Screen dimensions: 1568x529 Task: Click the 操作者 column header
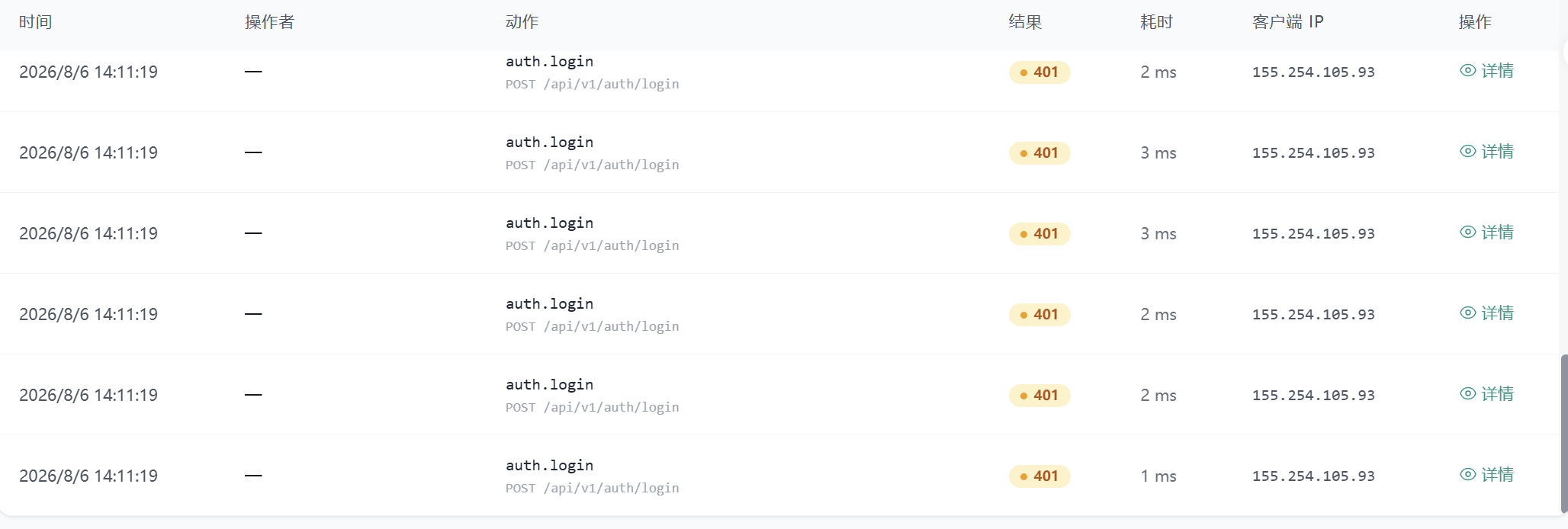269,22
